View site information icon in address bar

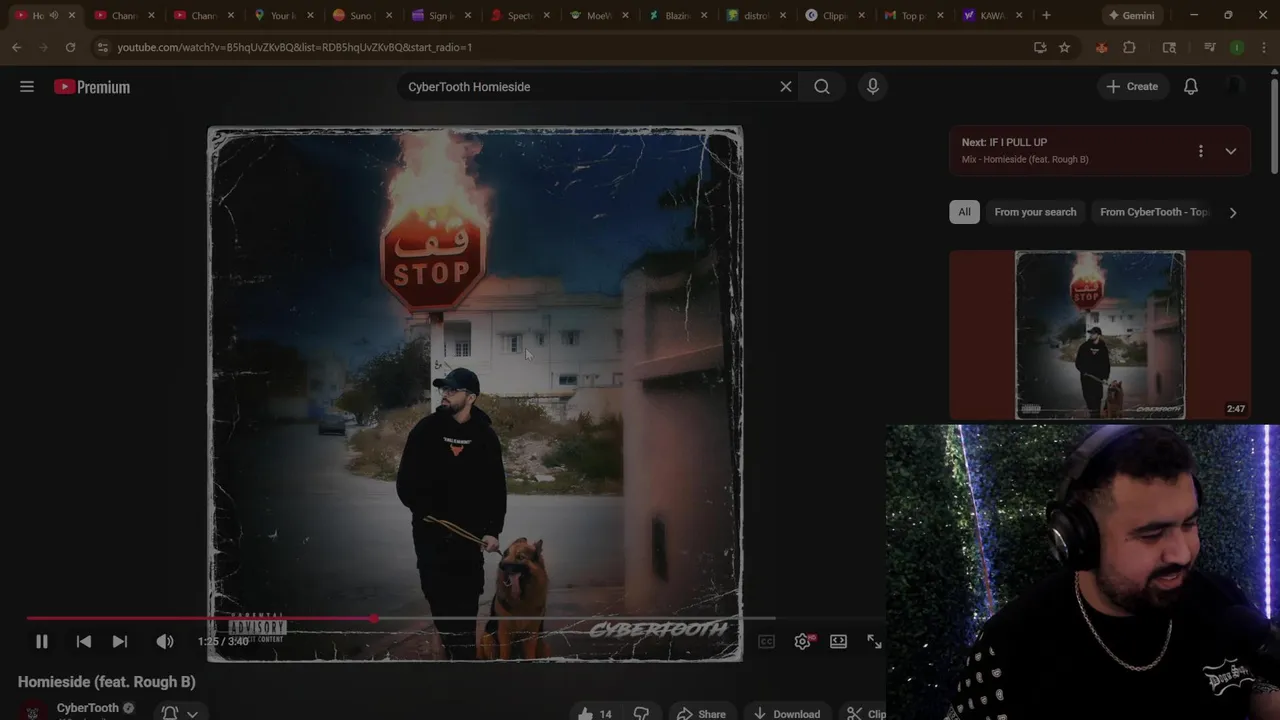[102, 47]
